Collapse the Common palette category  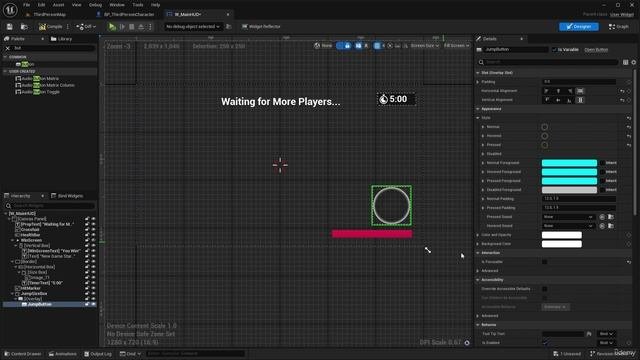pos(5,57)
